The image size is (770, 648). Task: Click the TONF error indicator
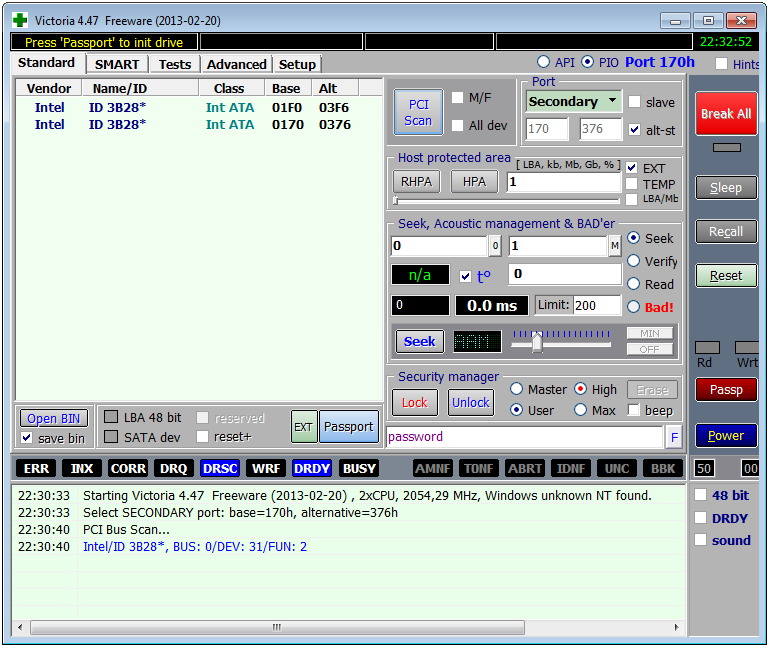(x=478, y=468)
